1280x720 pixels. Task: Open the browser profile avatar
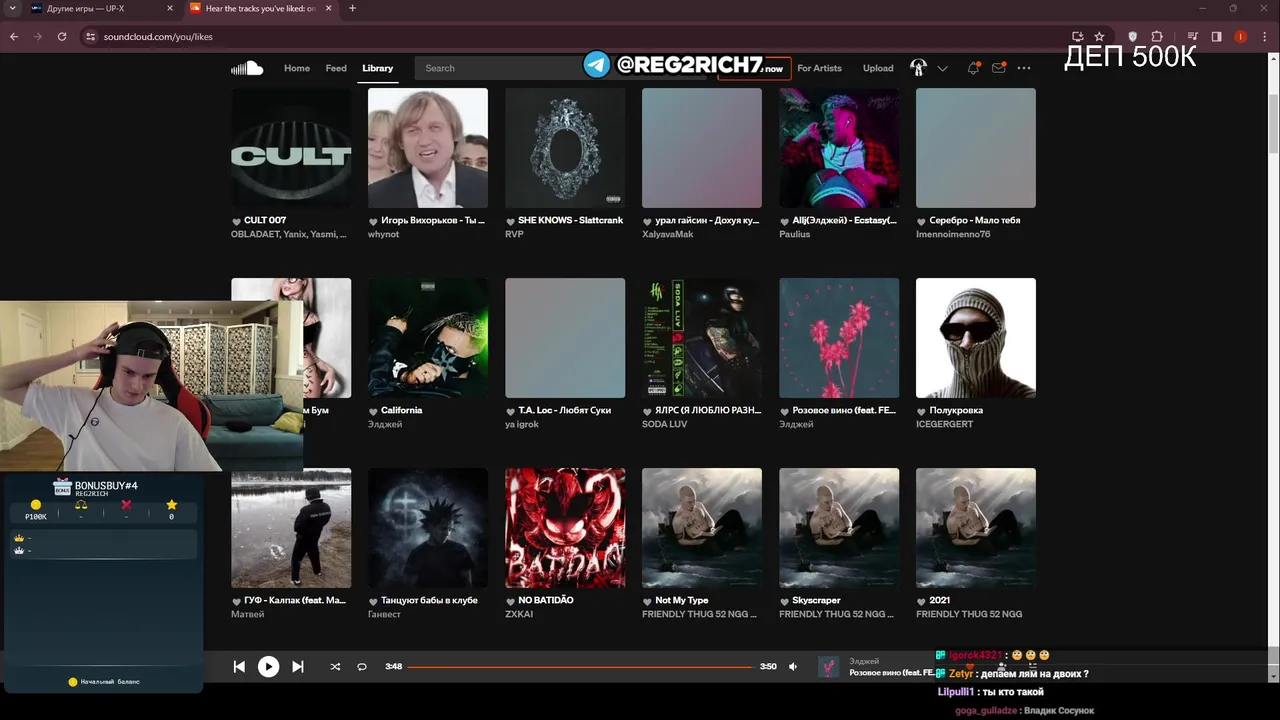(x=1241, y=37)
